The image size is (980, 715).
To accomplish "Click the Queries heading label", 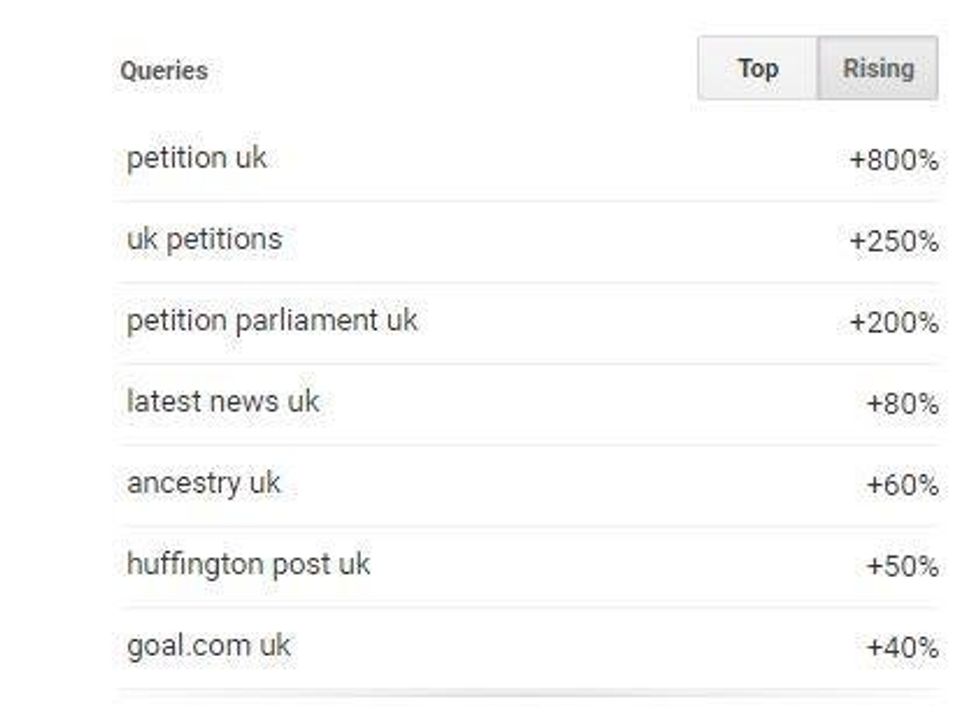I will click(164, 71).
